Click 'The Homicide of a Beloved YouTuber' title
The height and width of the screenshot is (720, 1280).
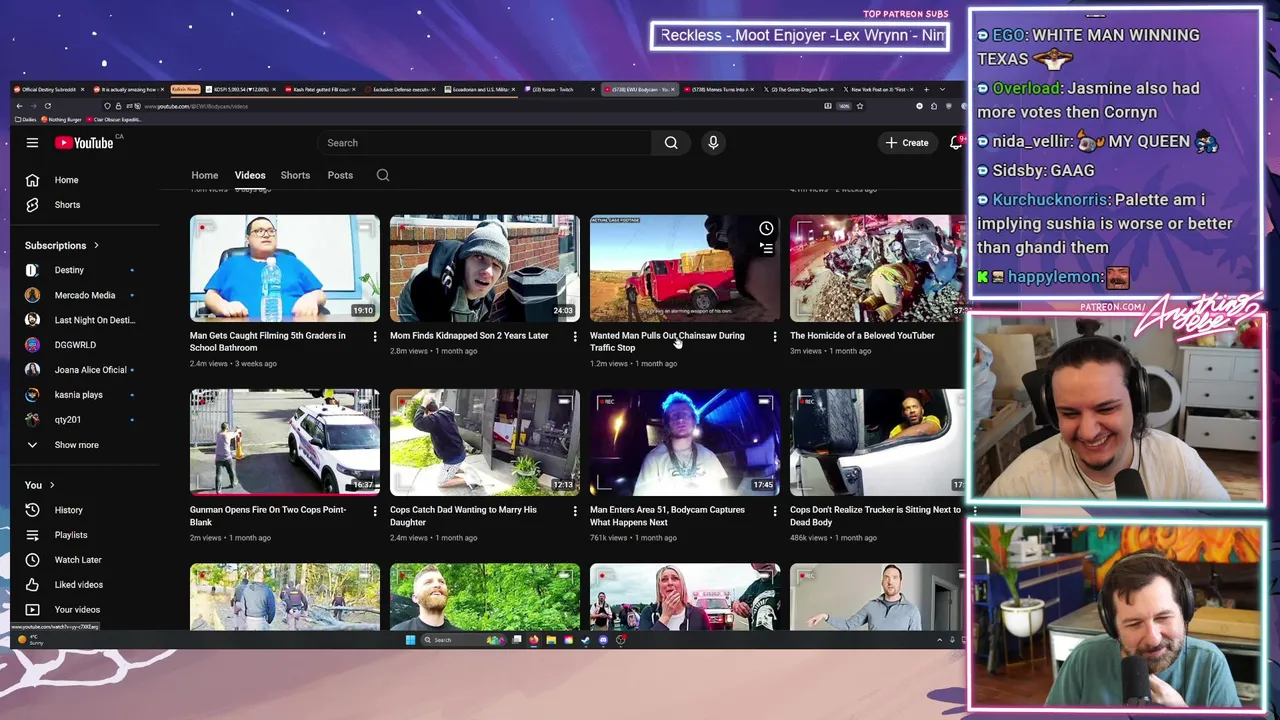(862, 336)
